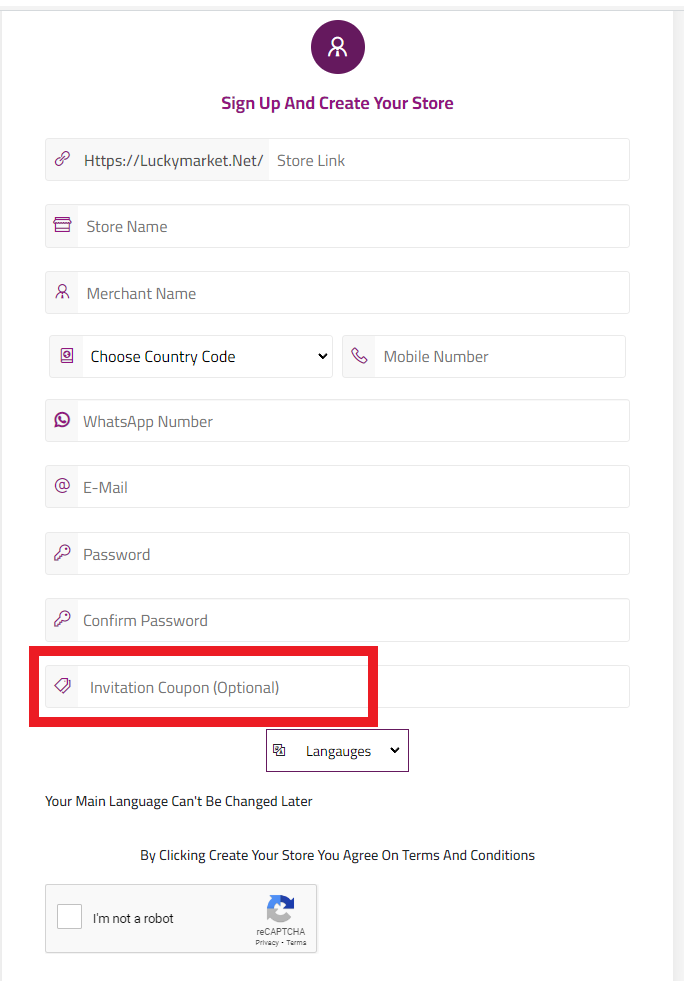Check the I'm not a robot box
684x981 pixels.
point(69,916)
